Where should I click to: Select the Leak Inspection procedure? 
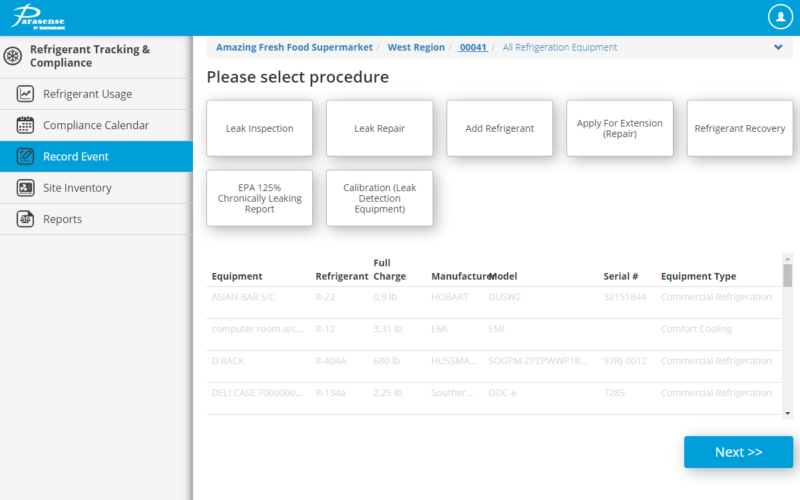[x=259, y=128]
